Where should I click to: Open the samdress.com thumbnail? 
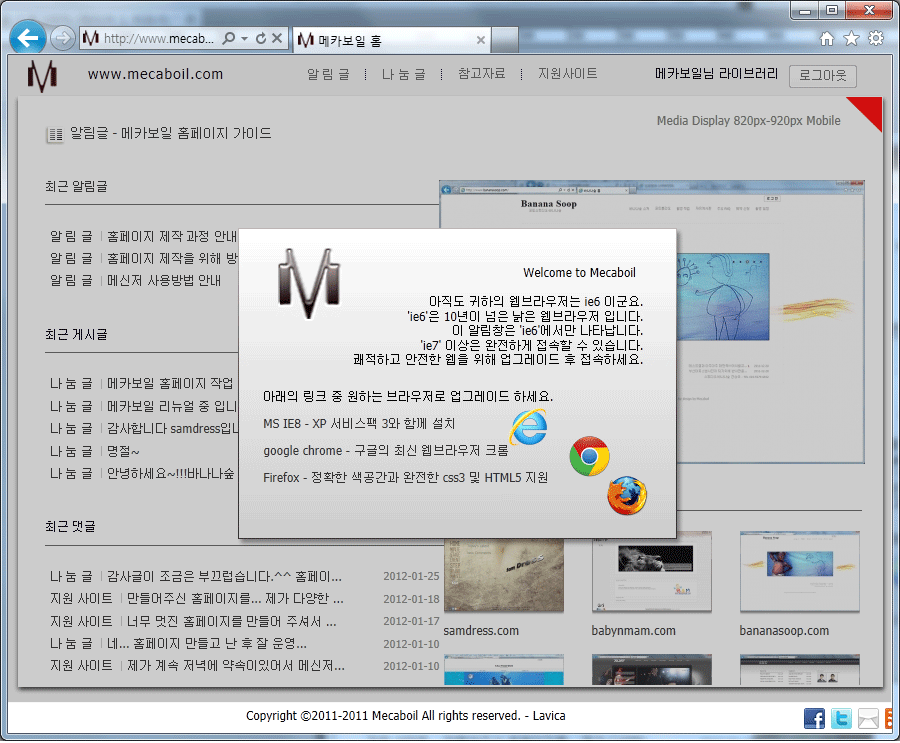pos(504,575)
